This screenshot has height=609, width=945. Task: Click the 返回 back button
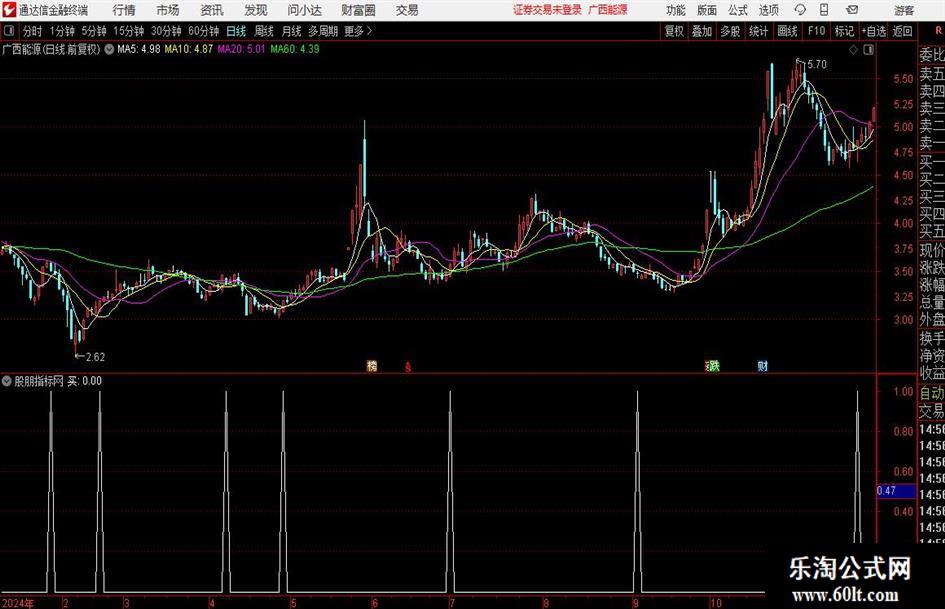tap(902, 31)
